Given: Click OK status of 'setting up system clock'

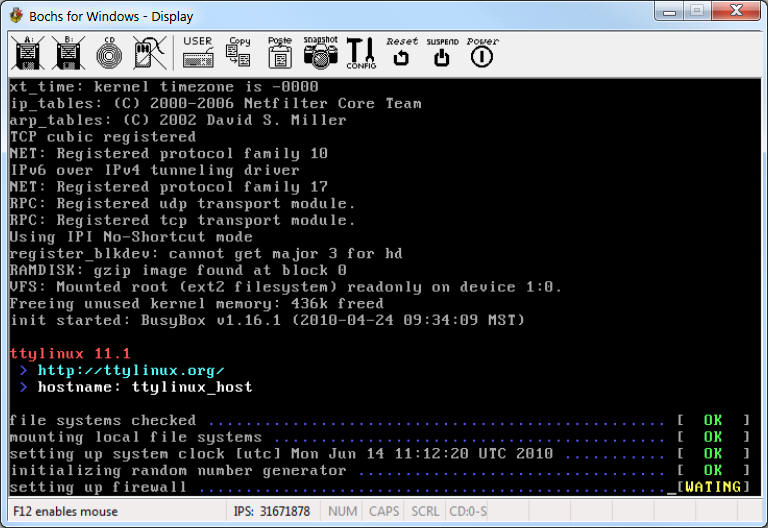Looking at the screenshot, I should point(713,453).
